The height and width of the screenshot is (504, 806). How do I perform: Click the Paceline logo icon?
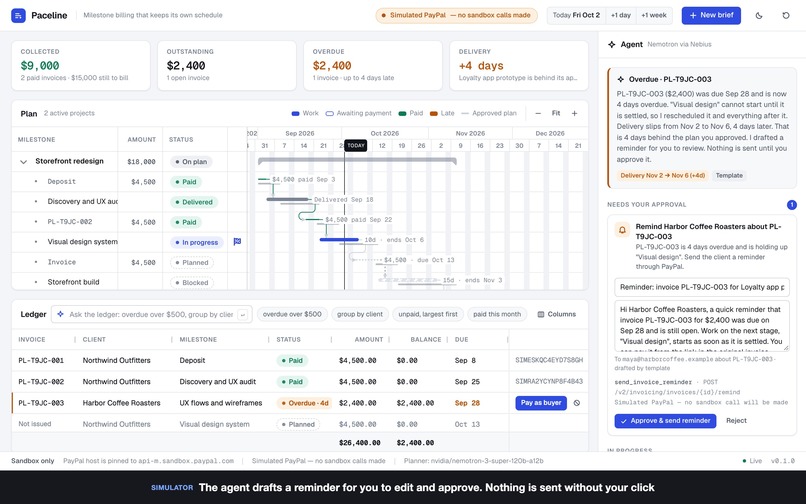click(18, 15)
